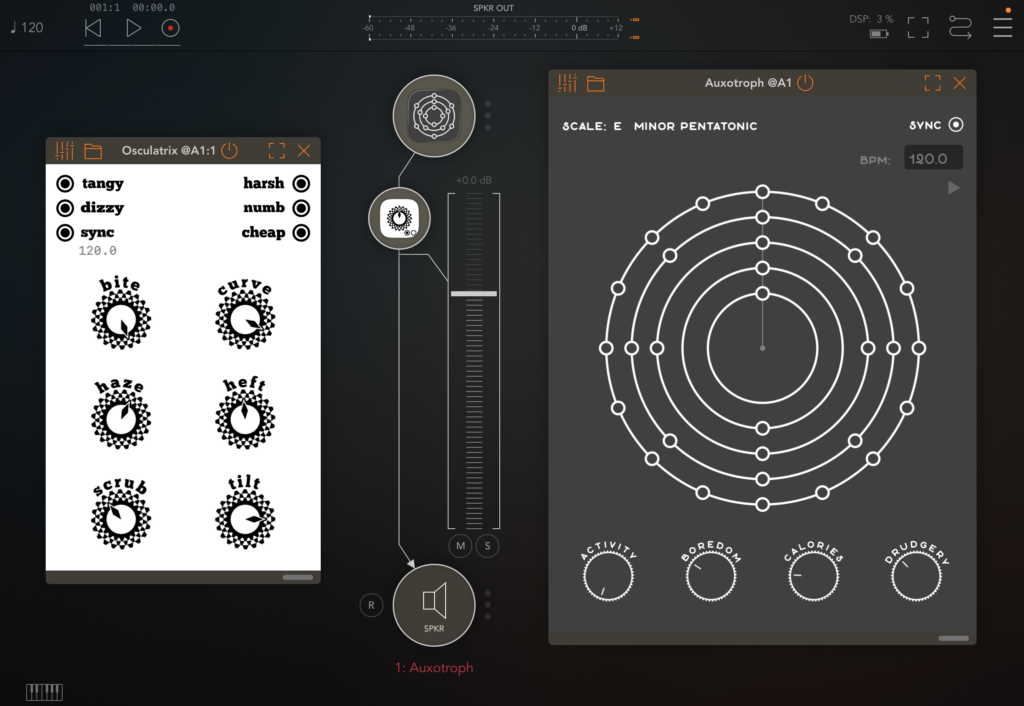Expand Osculatrix to full screen view
The height and width of the screenshot is (706, 1024).
click(276, 151)
